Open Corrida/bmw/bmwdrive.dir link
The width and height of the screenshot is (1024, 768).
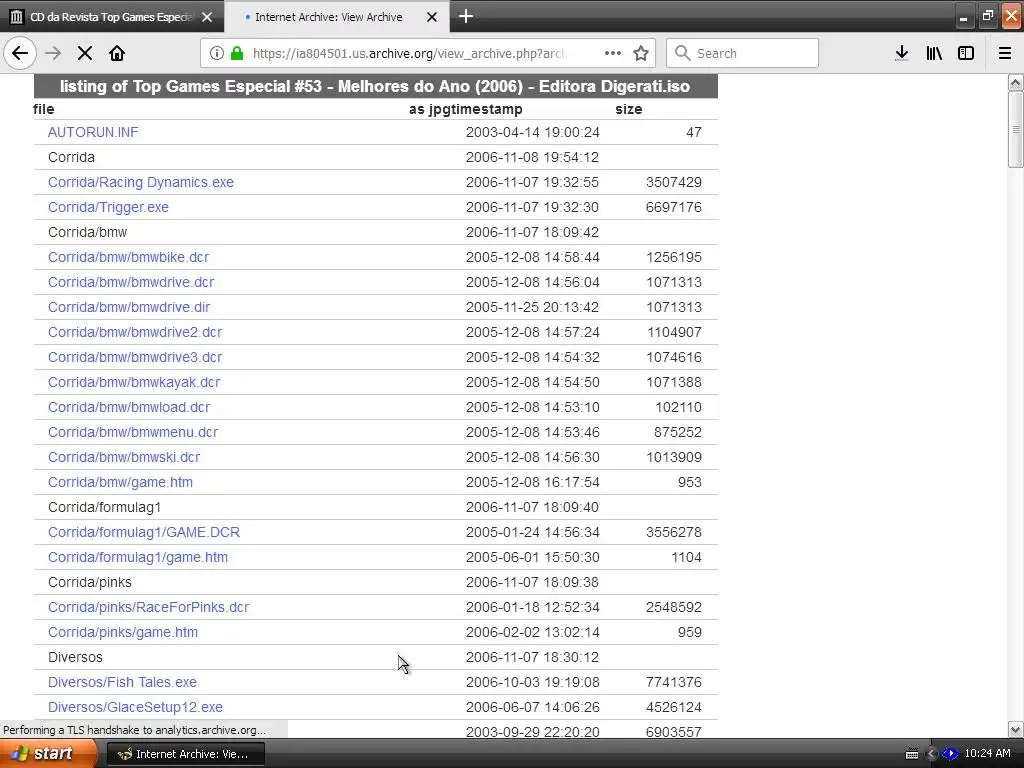point(129,307)
